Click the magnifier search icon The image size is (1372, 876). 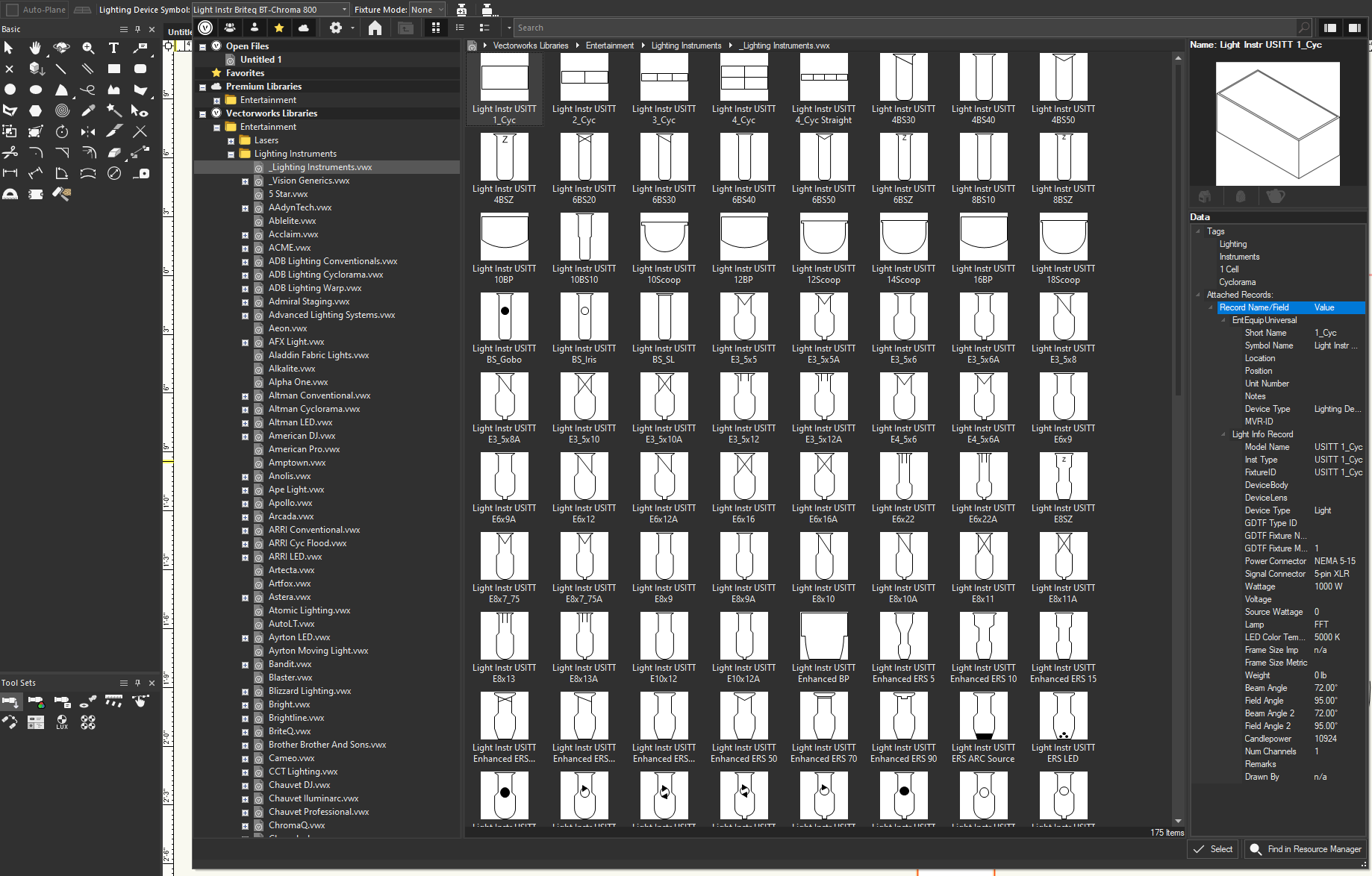click(1303, 28)
